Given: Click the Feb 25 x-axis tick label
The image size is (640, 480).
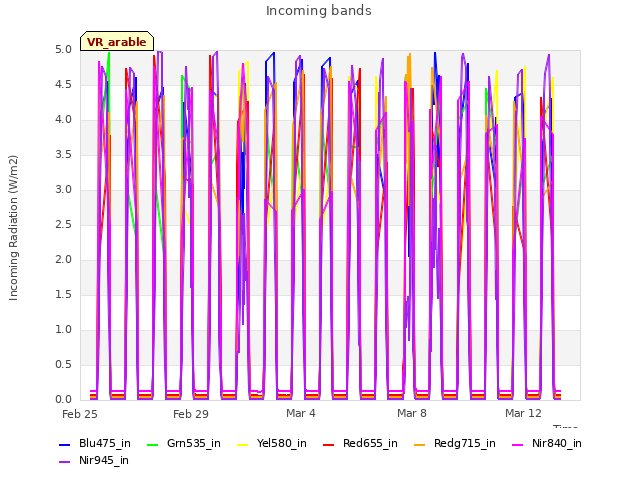Looking at the screenshot, I should click(80, 414).
